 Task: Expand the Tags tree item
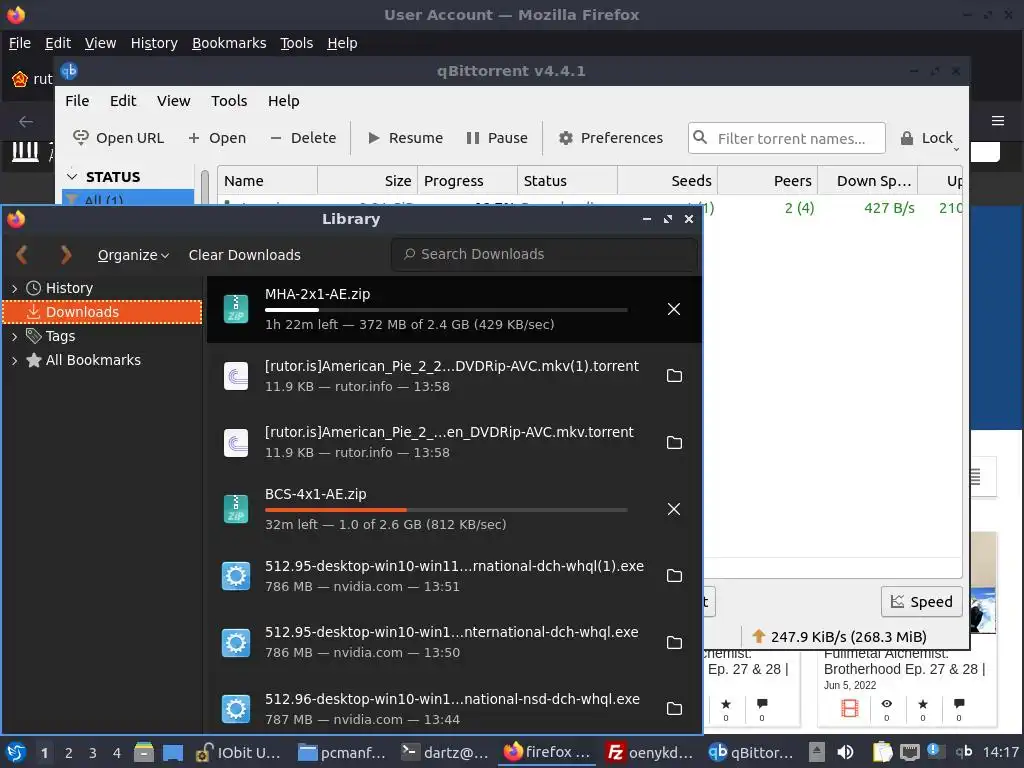click(14, 336)
